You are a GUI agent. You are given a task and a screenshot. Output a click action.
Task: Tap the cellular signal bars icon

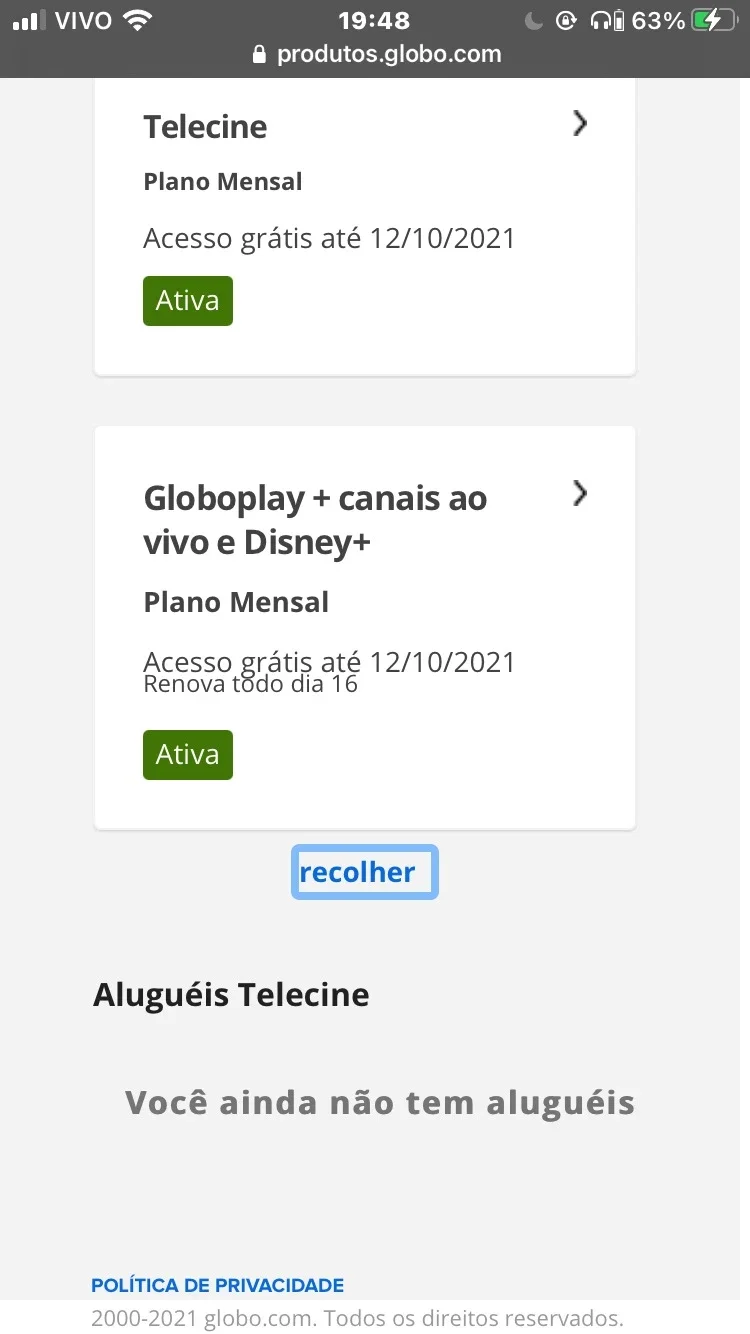(x=30, y=20)
